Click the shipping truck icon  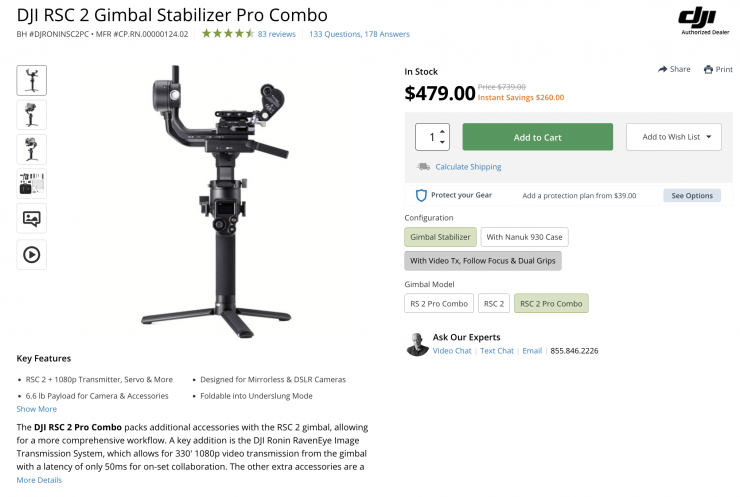click(424, 166)
